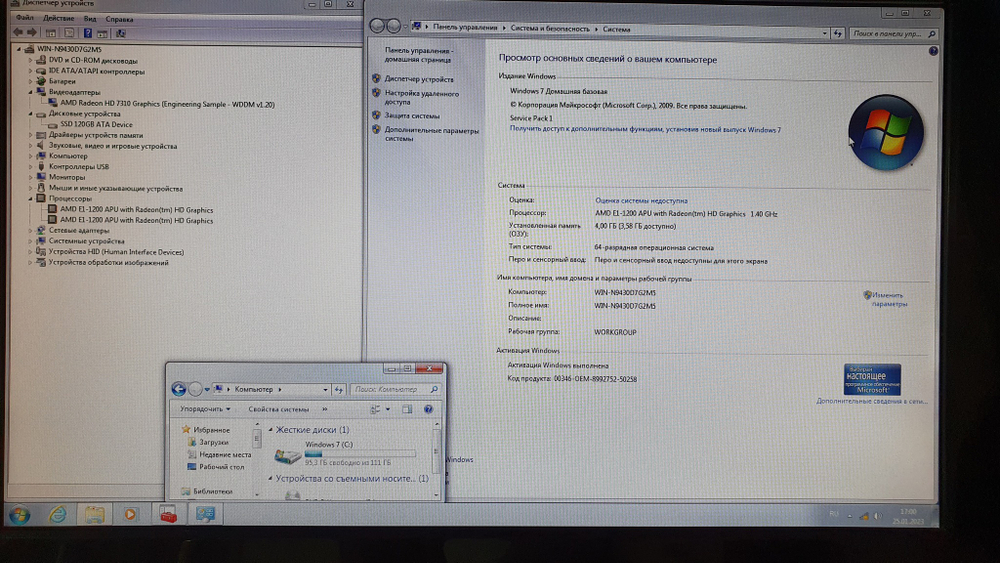Click the red toolbox icon on the taskbar
The image size is (1000, 563).
click(168, 514)
